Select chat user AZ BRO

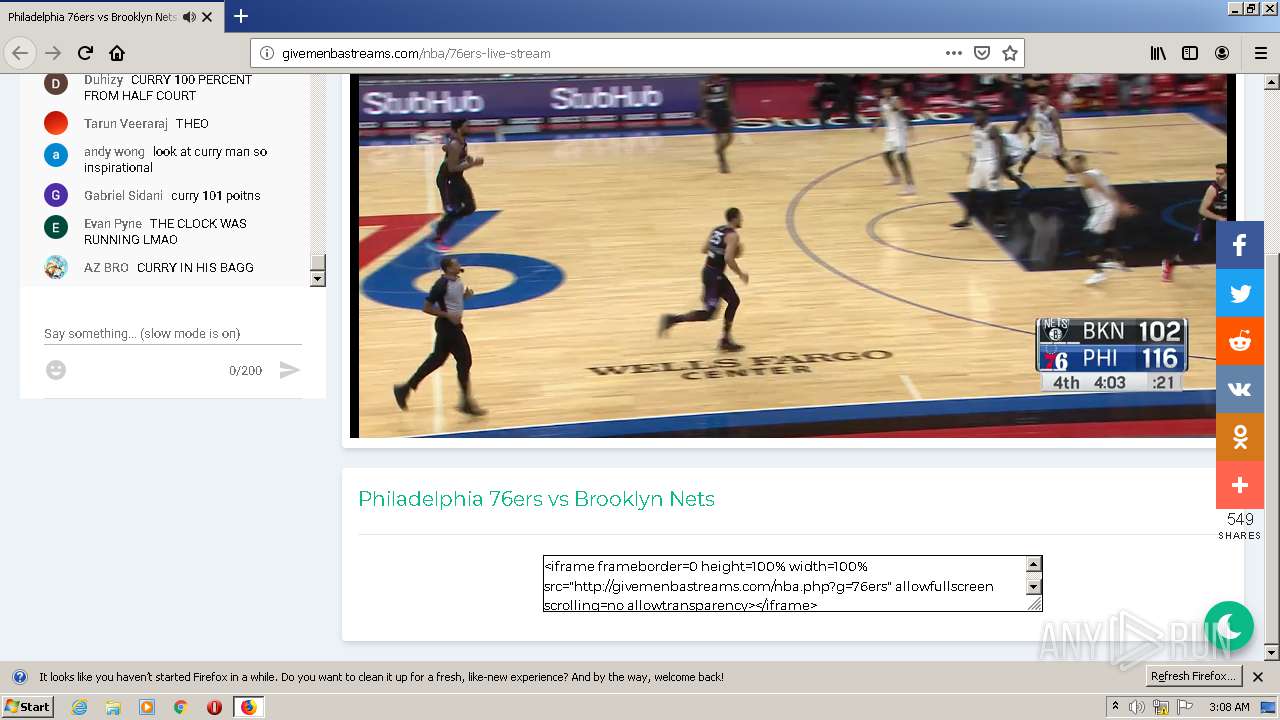point(106,268)
